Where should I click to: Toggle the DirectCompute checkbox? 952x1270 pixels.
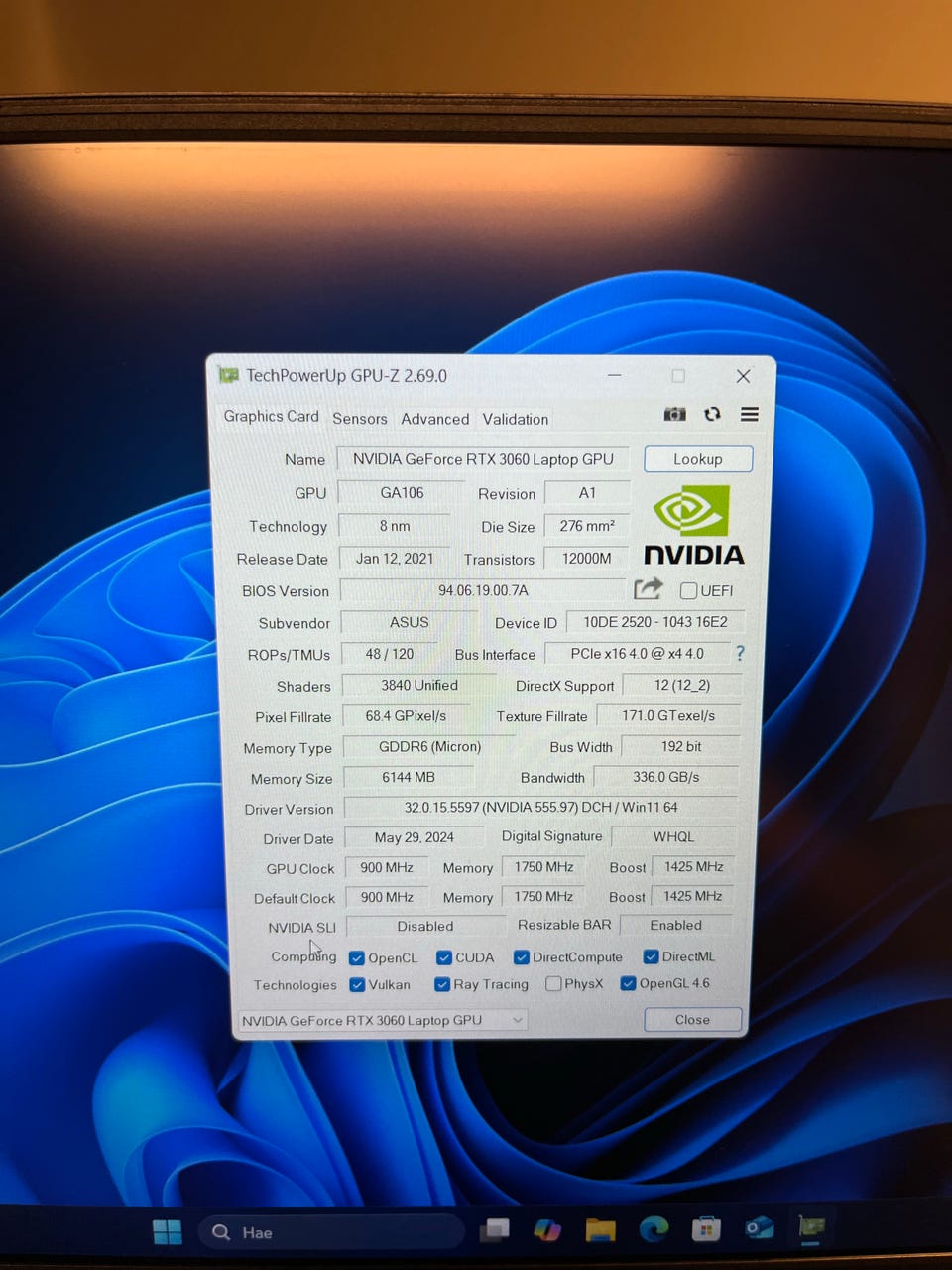tap(522, 957)
